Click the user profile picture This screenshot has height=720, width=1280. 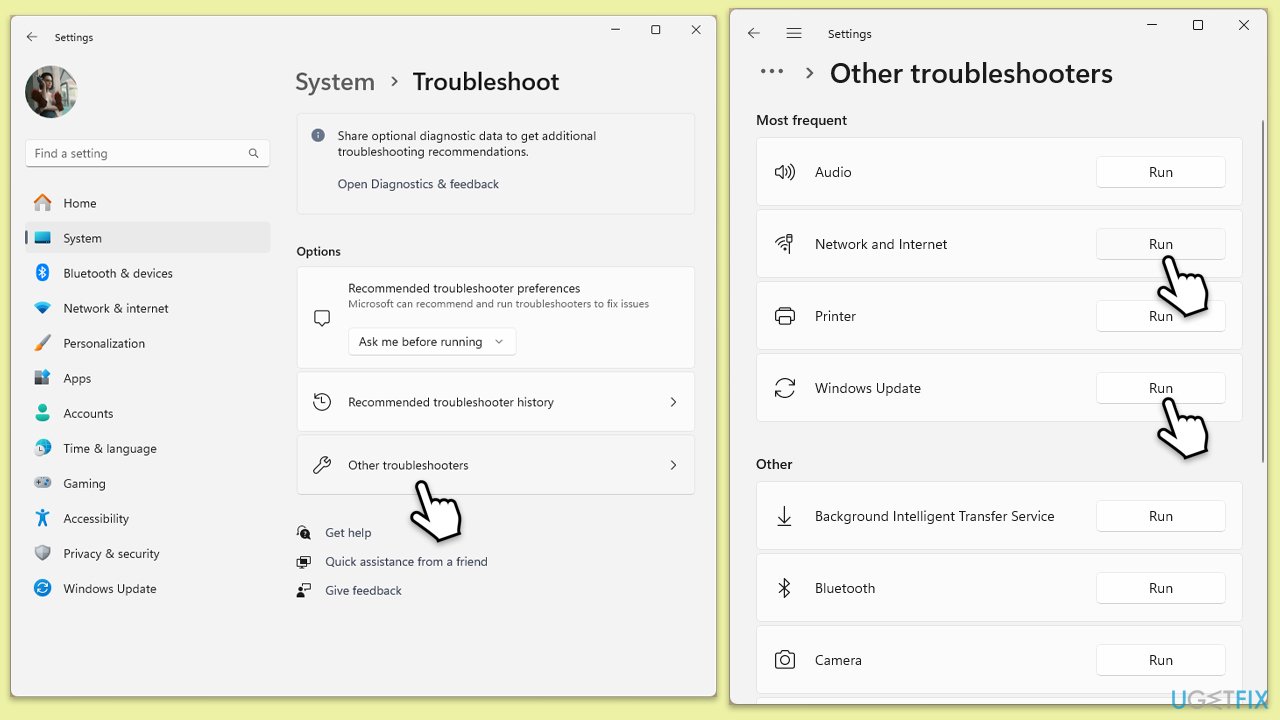point(51,92)
